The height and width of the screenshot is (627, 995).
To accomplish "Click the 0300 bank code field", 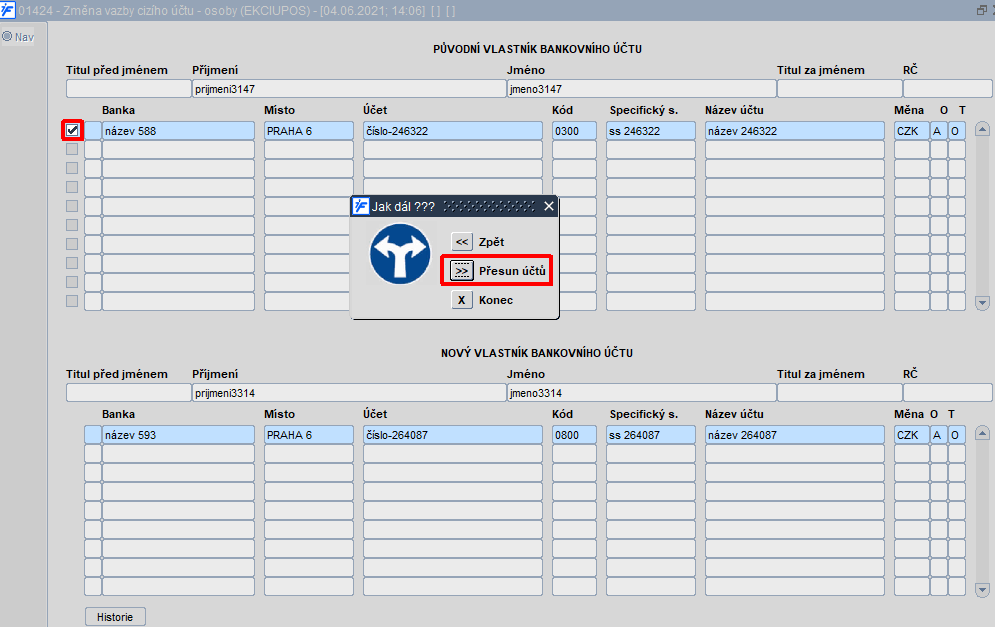I will coord(574,131).
